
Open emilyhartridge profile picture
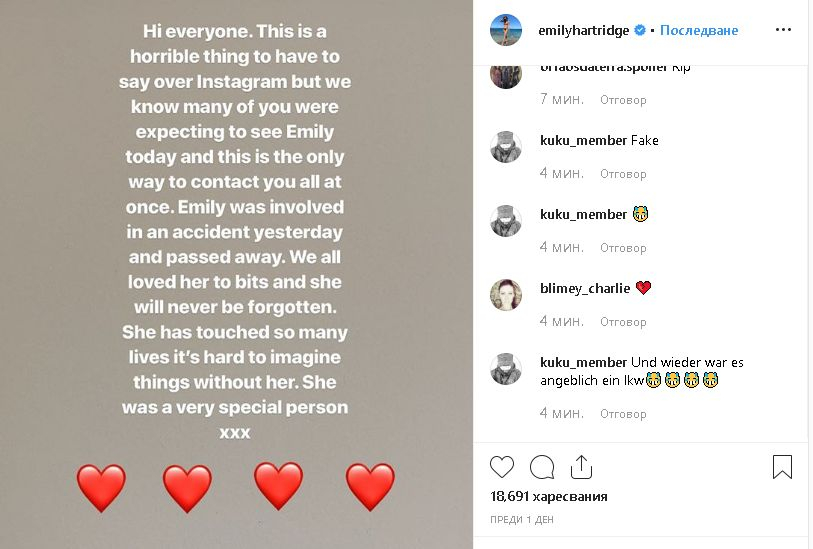coord(506,30)
